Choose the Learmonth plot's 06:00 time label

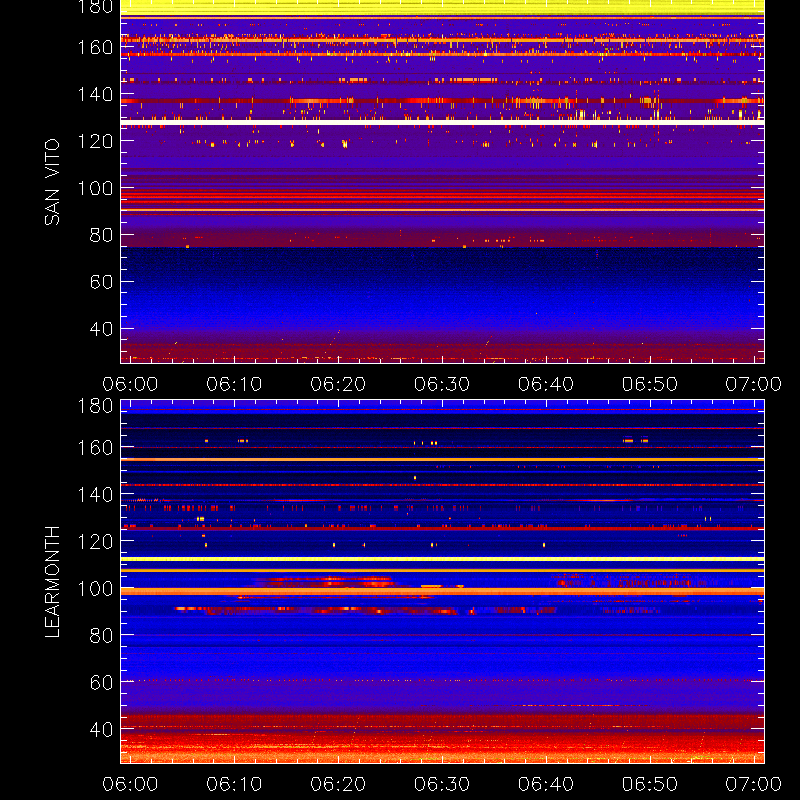tap(130, 784)
